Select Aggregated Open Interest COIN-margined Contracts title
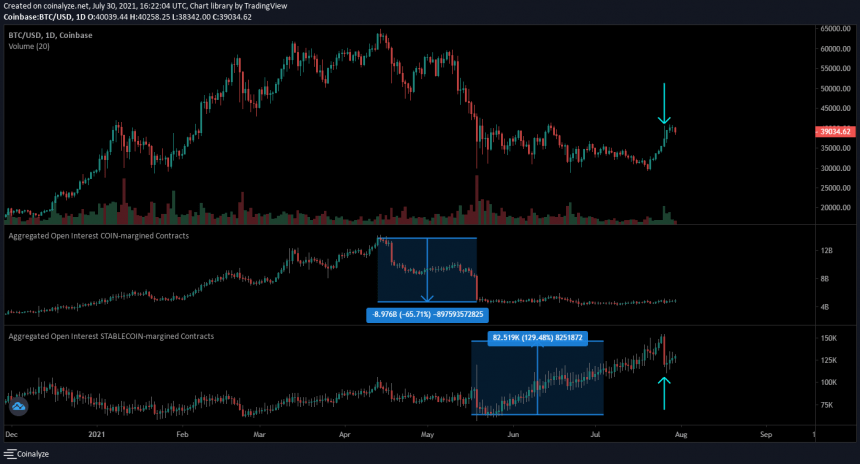The height and width of the screenshot is (464, 860). tap(99, 235)
